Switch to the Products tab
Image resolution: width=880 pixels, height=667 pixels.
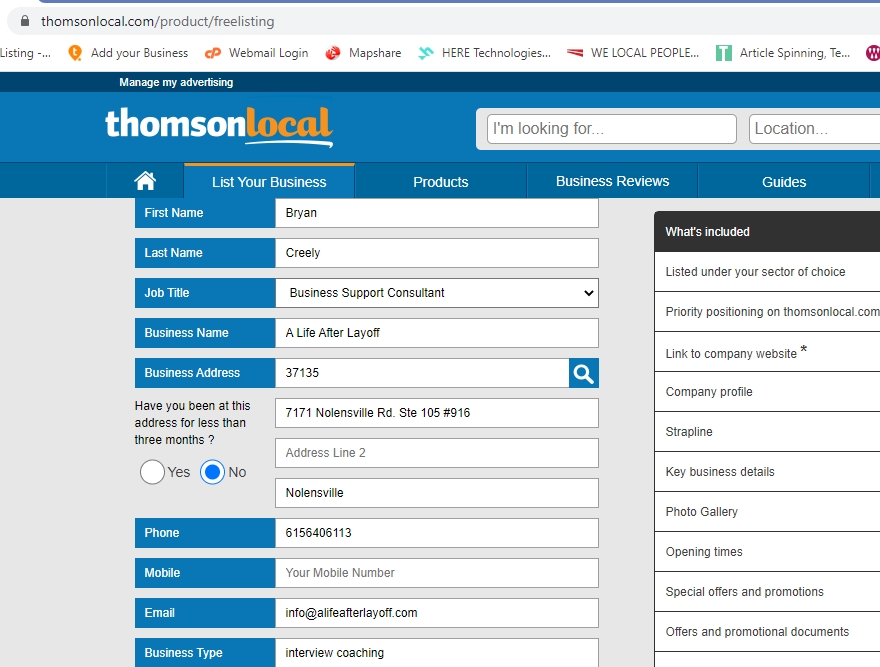tap(440, 182)
